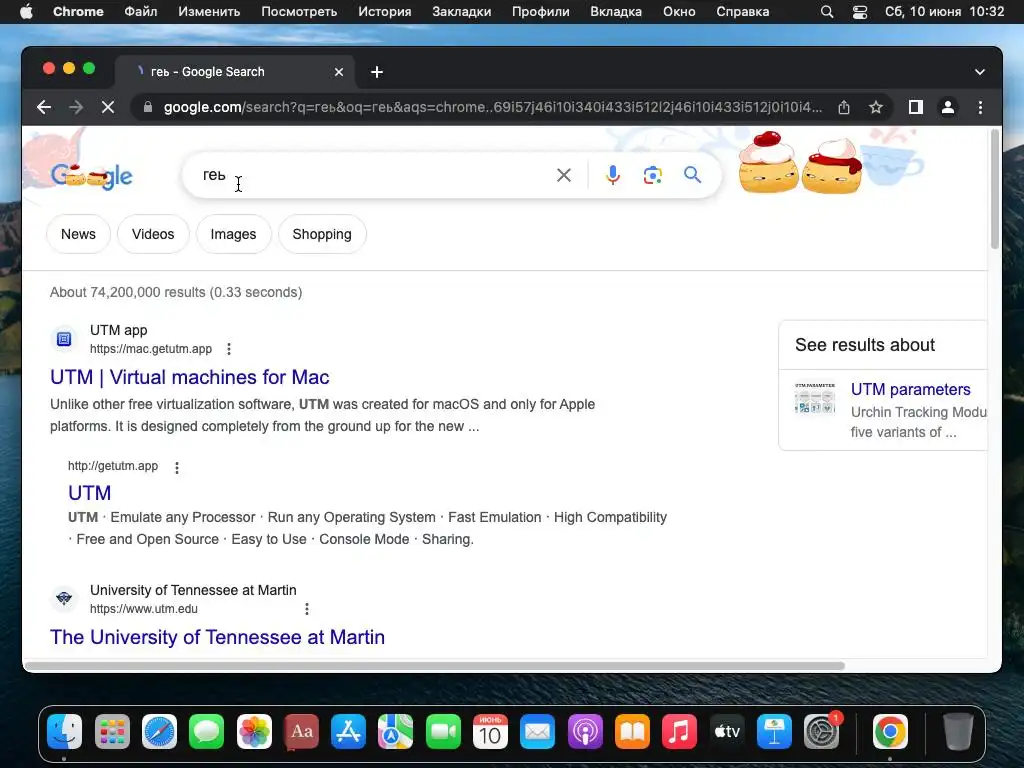Open Photos from the Dock

pyautogui.click(x=254, y=731)
